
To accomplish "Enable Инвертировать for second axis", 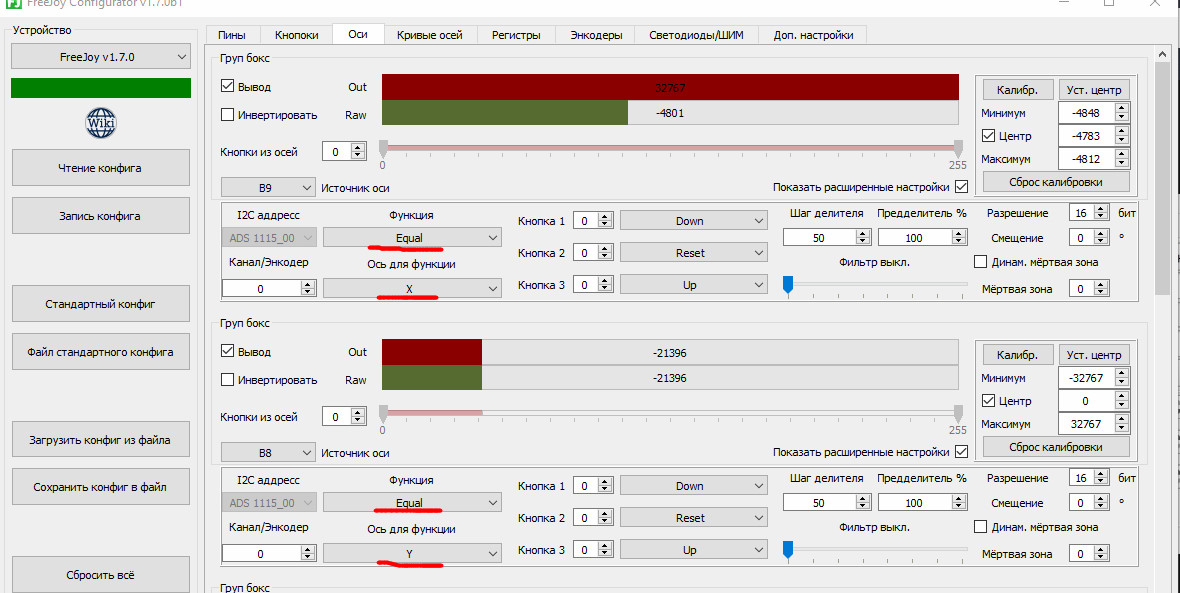I will point(227,380).
